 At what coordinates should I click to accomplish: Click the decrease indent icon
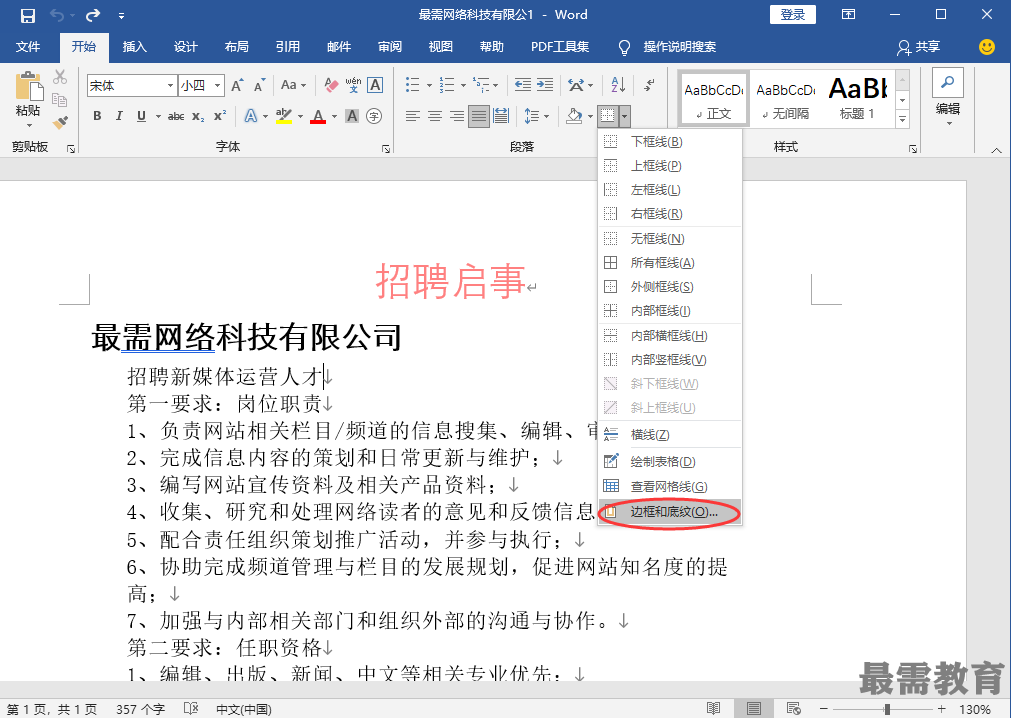coord(523,84)
